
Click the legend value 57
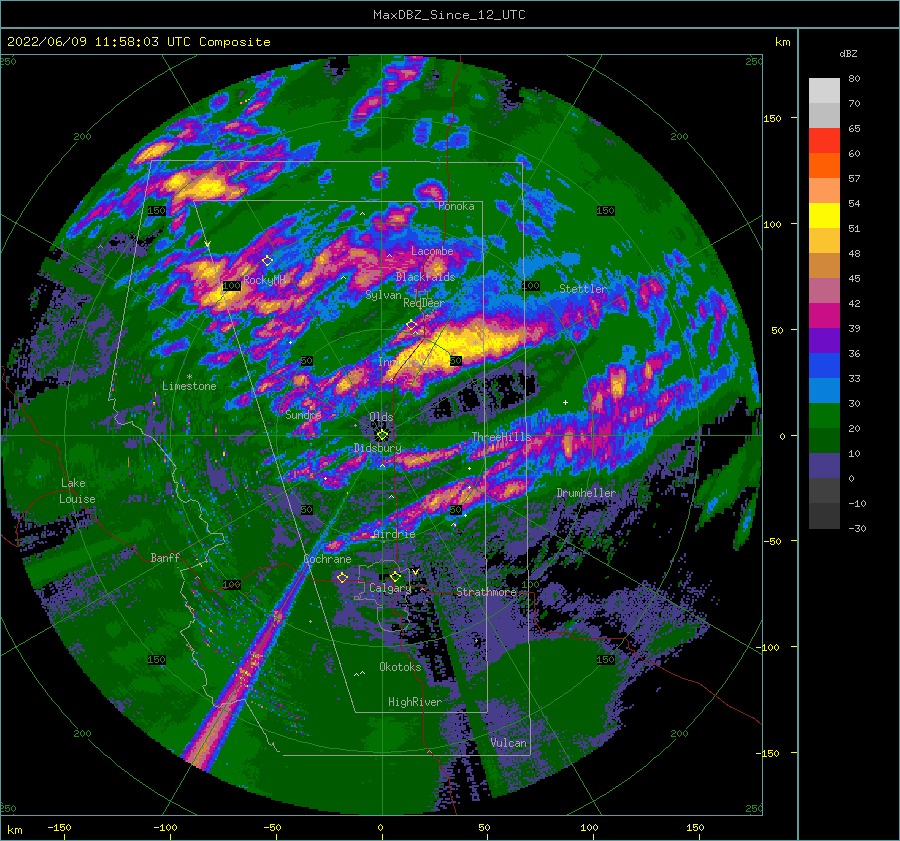[854, 179]
